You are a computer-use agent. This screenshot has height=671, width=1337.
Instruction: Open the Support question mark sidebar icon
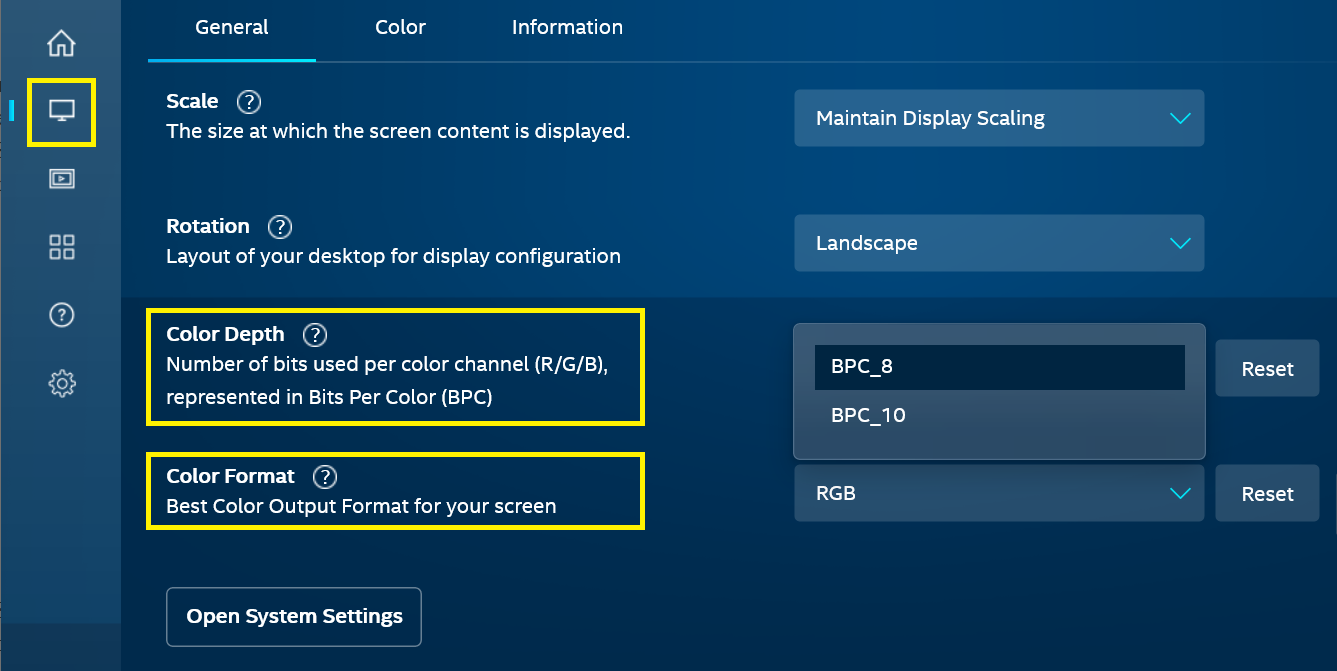coord(62,315)
